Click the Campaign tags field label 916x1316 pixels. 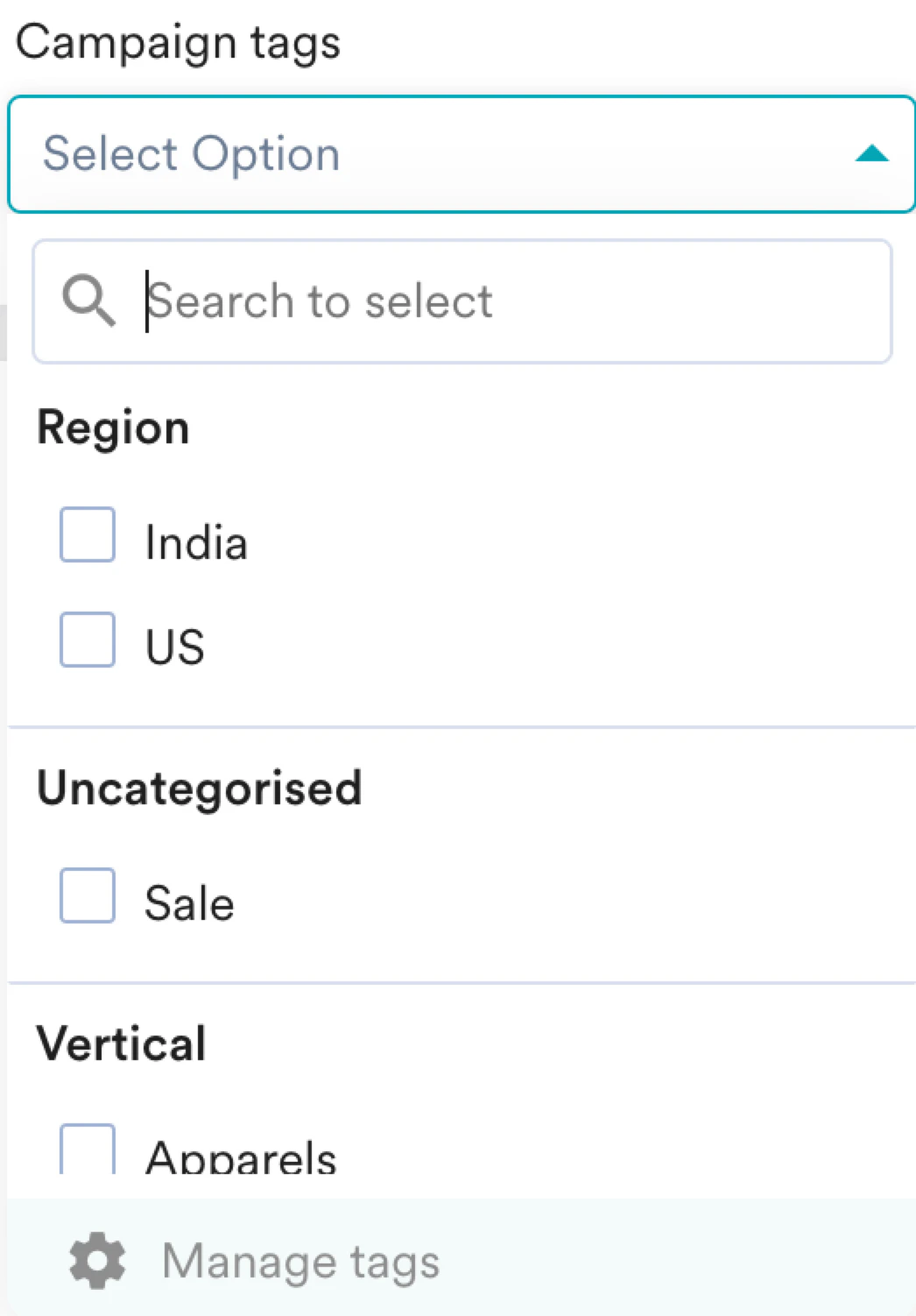pos(179,42)
